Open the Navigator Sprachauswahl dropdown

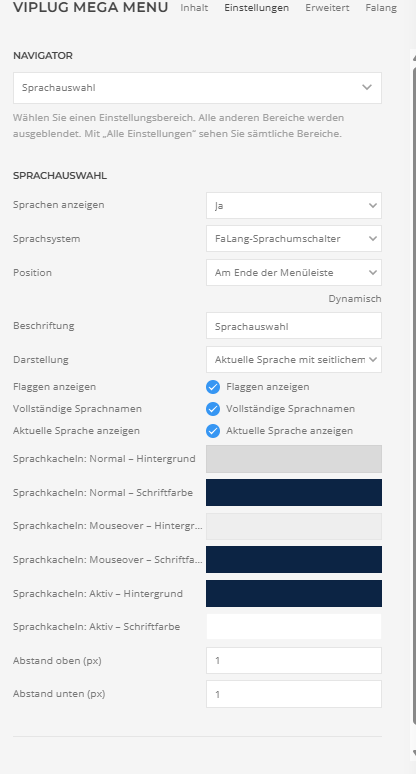[x=197, y=88]
